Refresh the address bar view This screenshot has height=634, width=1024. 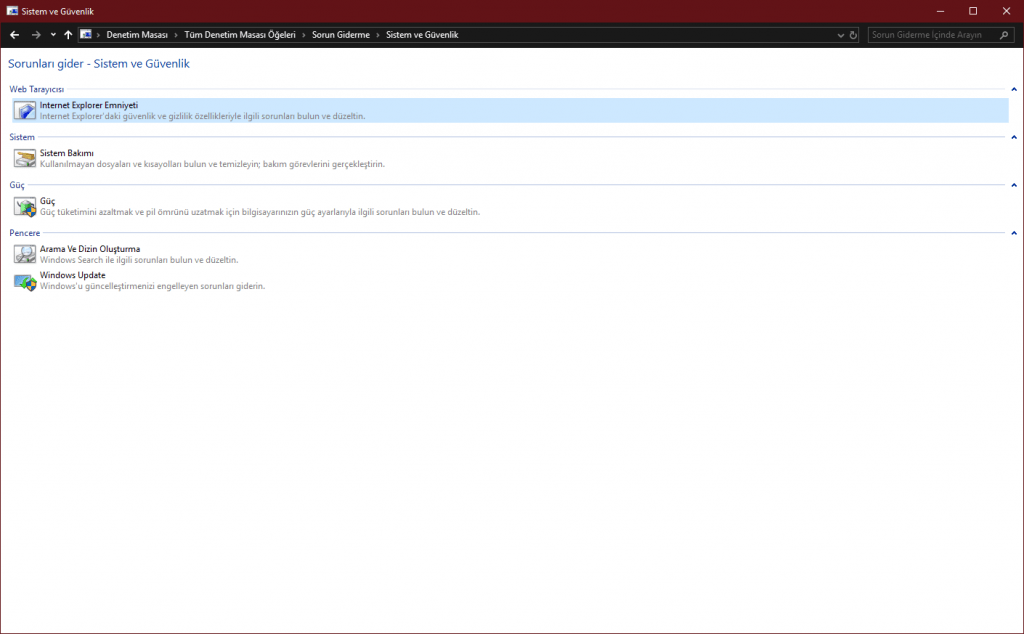point(853,35)
